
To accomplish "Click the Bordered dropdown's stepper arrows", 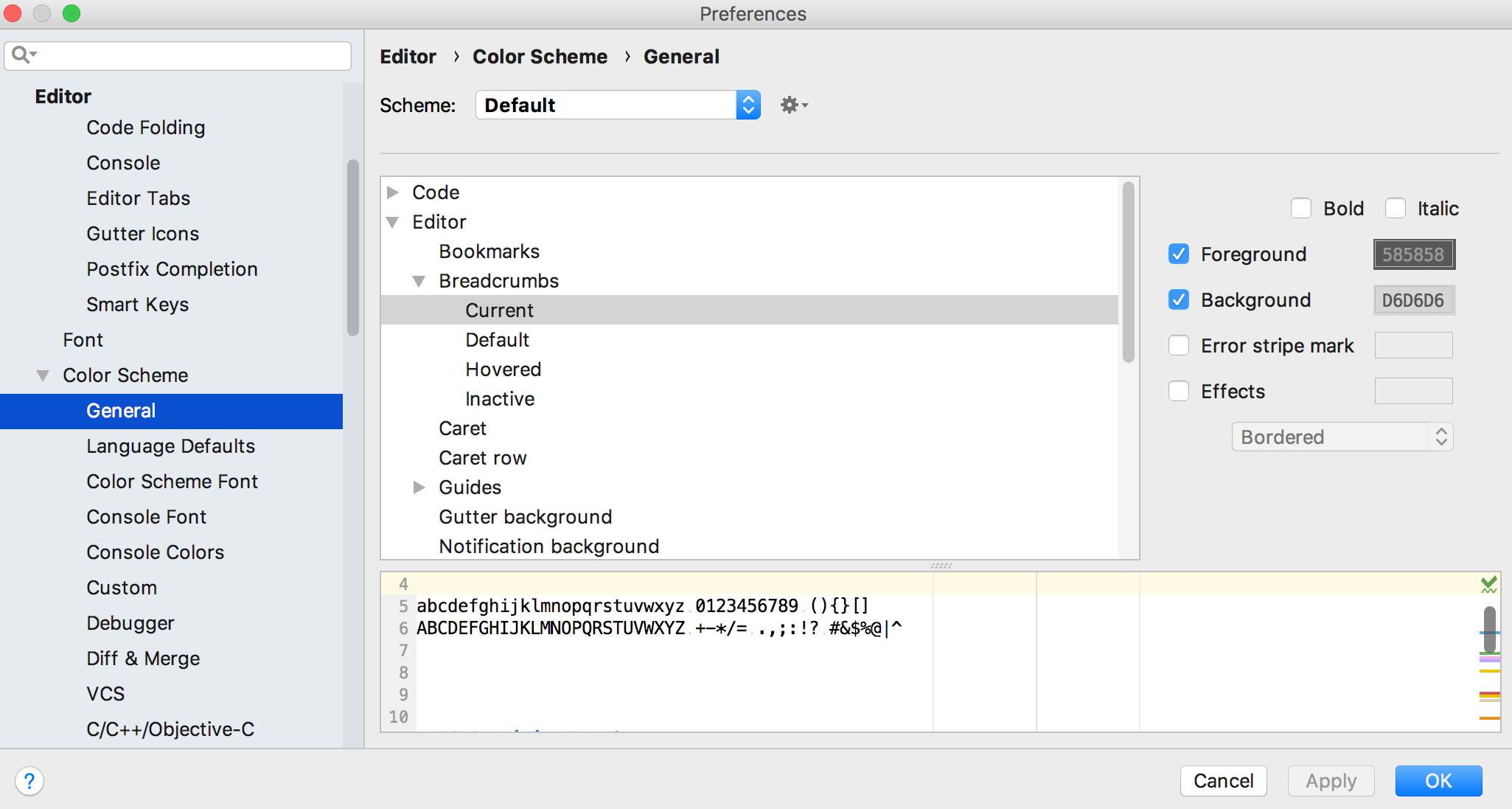I will (x=1441, y=437).
